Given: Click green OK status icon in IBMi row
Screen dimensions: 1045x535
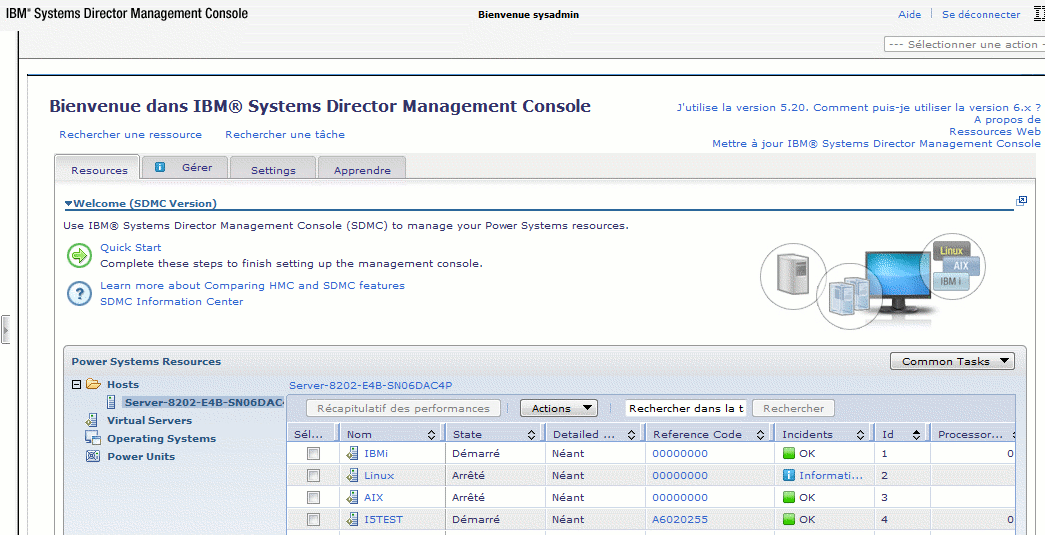Looking at the screenshot, I should tap(789, 453).
